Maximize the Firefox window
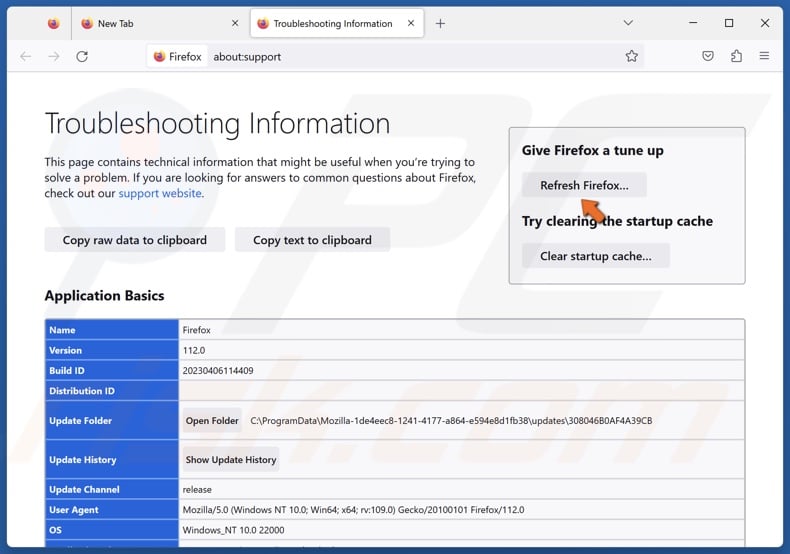The image size is (790, 554). [x=729, y=23]
